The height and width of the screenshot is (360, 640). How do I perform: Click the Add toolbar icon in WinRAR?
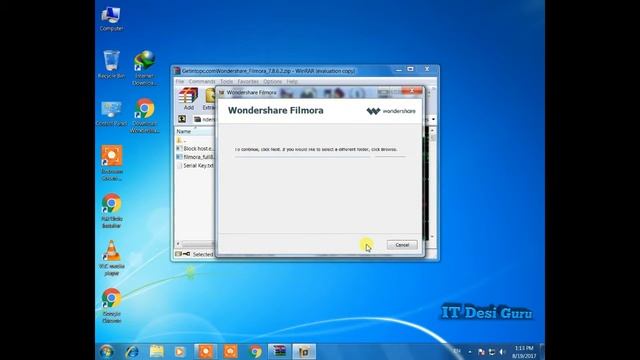click(x=188, y=99)
